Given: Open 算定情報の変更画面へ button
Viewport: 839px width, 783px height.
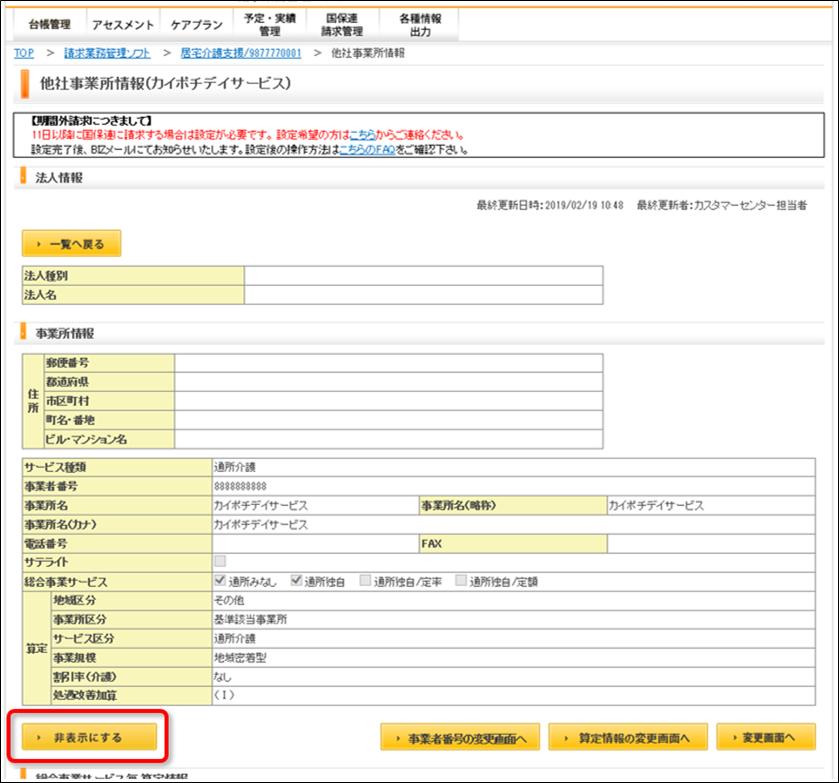Looking at the screenshot, I should (628, 738).
